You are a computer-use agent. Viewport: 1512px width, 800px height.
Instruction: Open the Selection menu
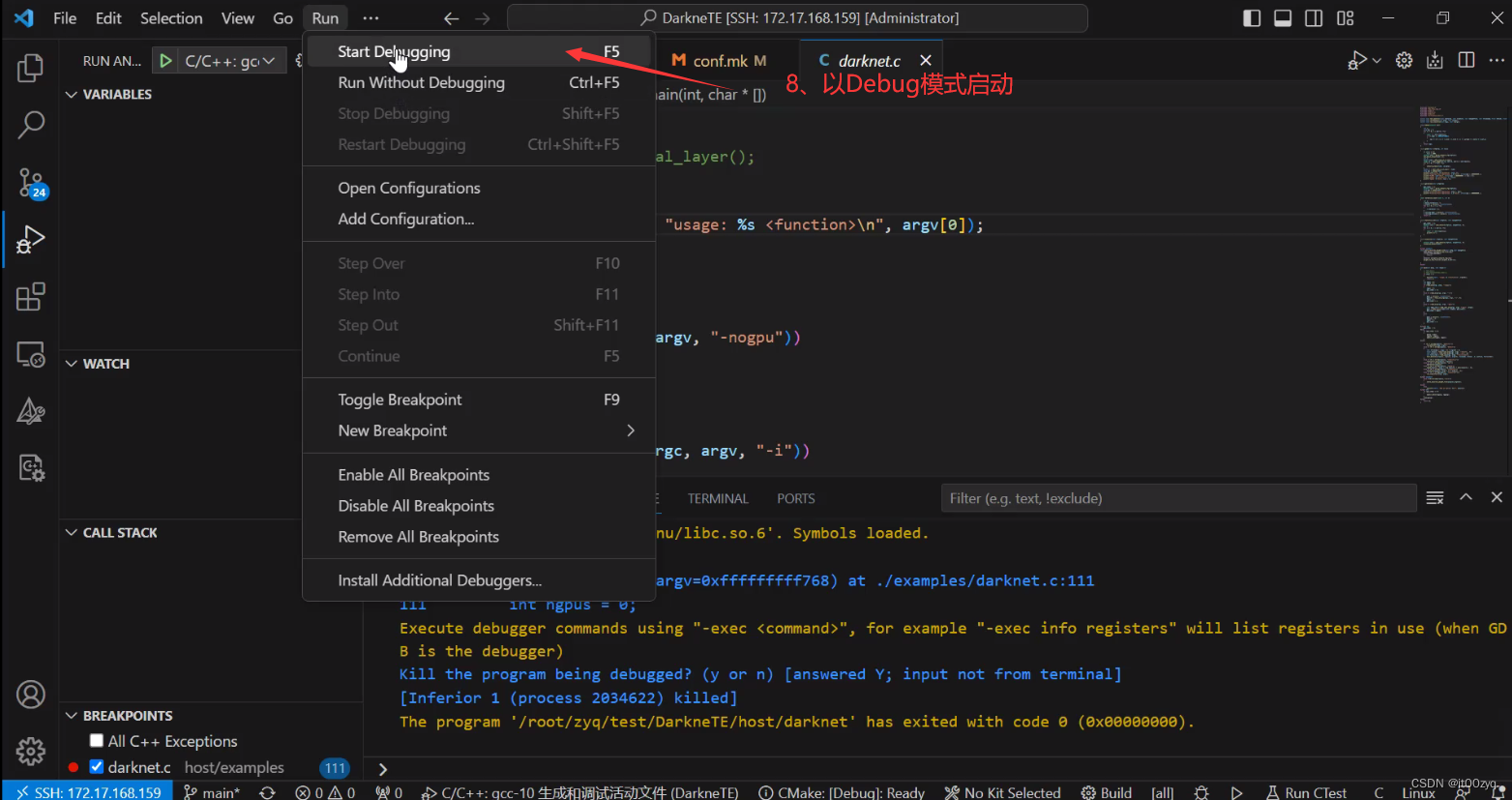point(171,18)
